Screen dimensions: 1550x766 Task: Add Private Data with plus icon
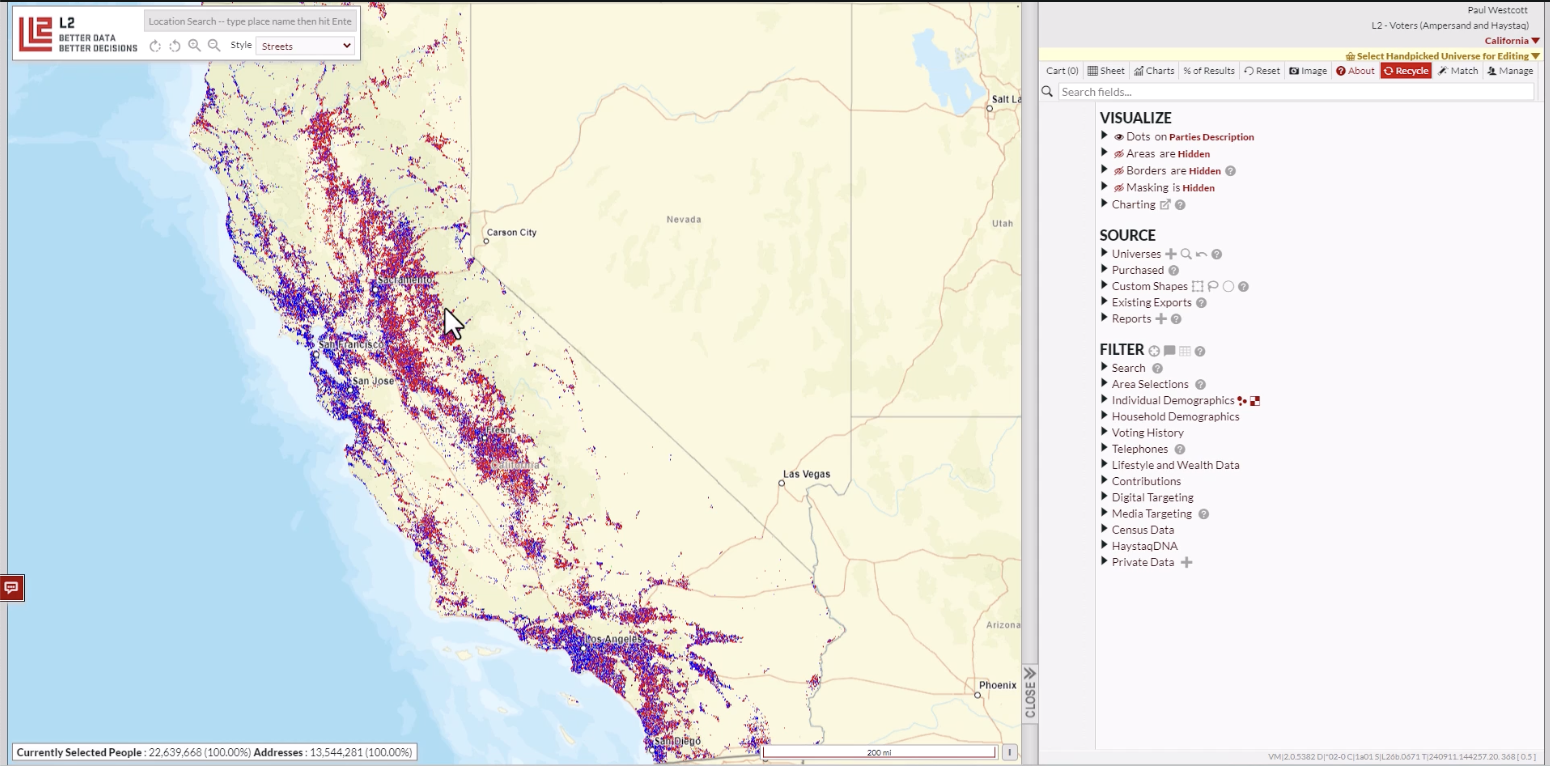click(x=1187, y=563)
